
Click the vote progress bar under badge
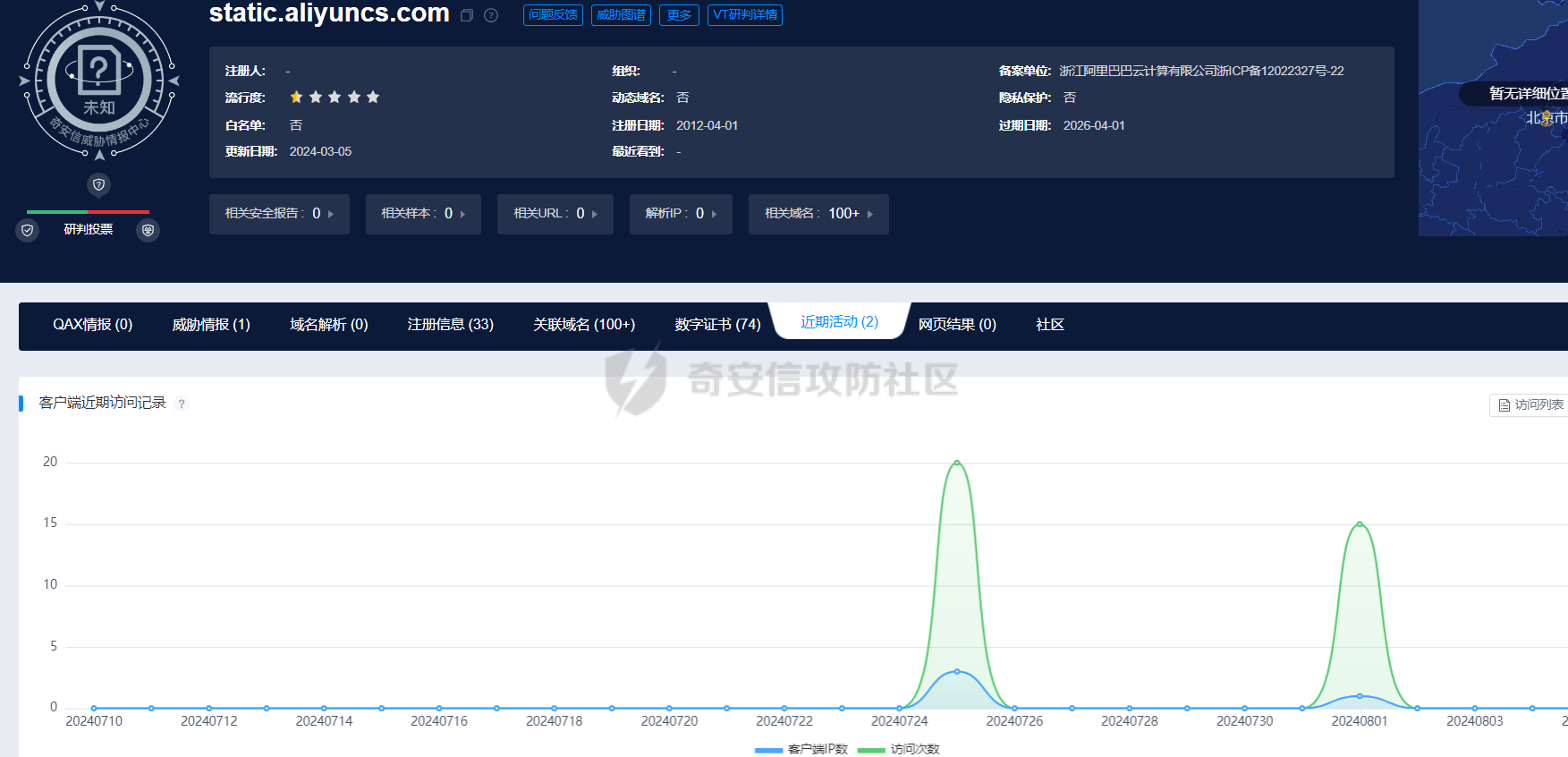[x=88, y=212]
